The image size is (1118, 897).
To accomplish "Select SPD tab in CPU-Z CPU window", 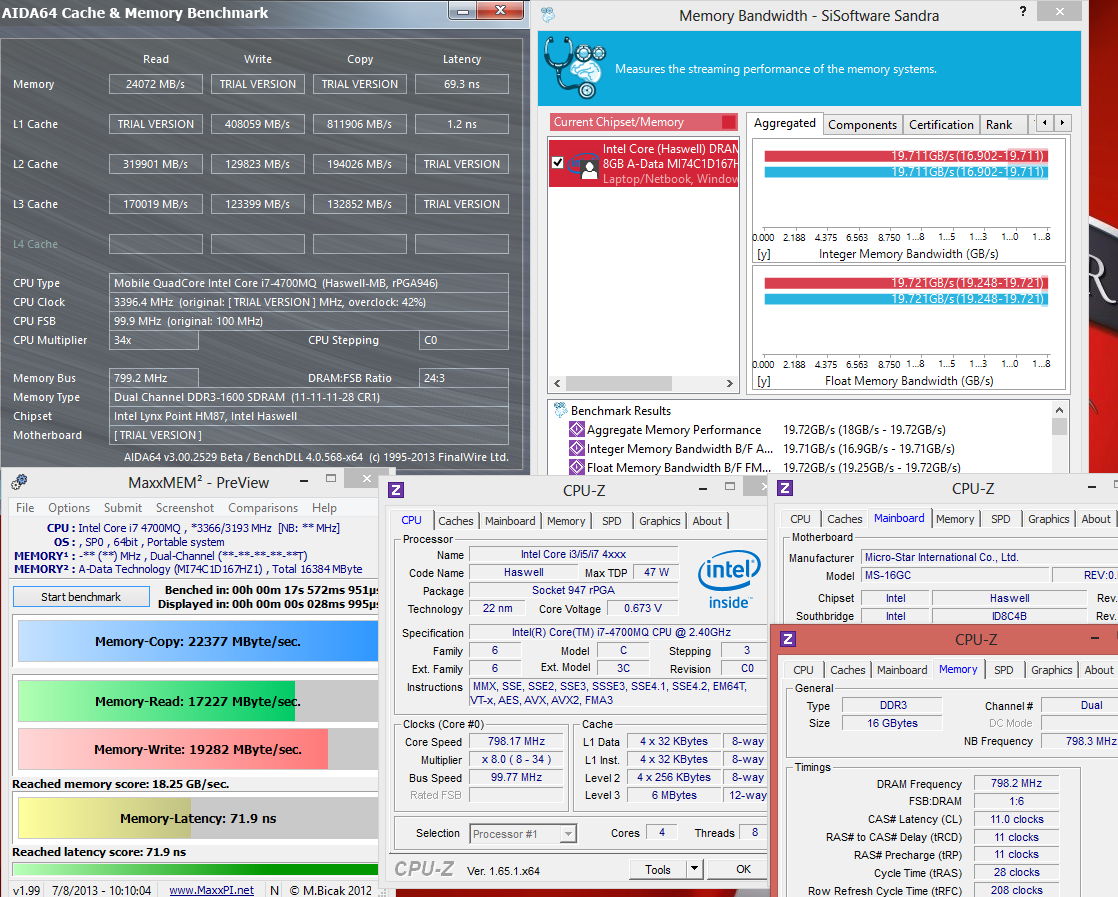I will (x=612, y=521).
